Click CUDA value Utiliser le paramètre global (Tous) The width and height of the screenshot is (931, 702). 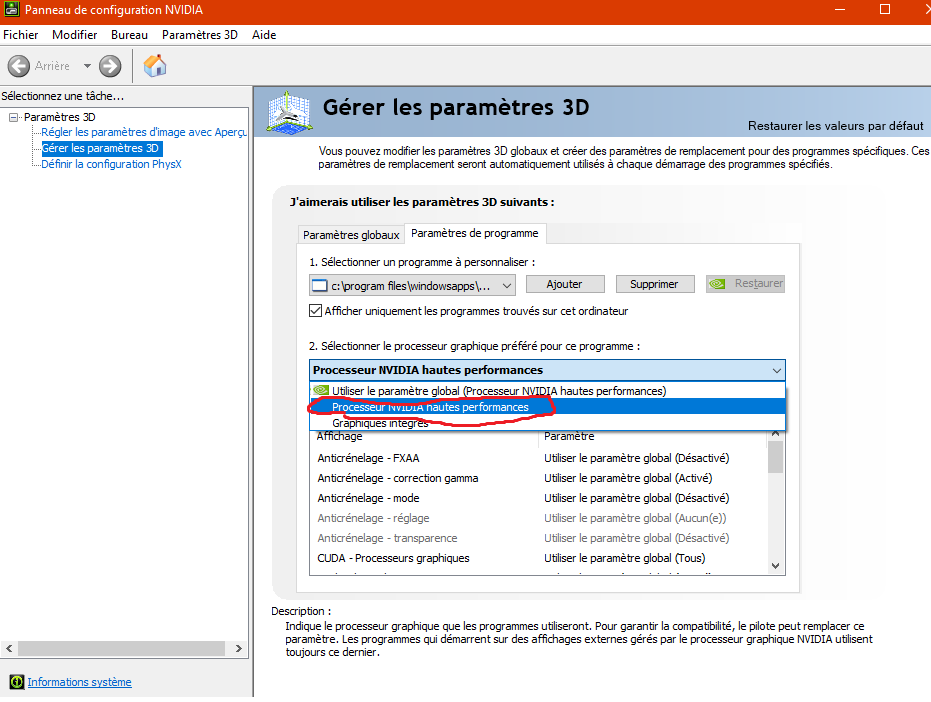click(625, 558)
